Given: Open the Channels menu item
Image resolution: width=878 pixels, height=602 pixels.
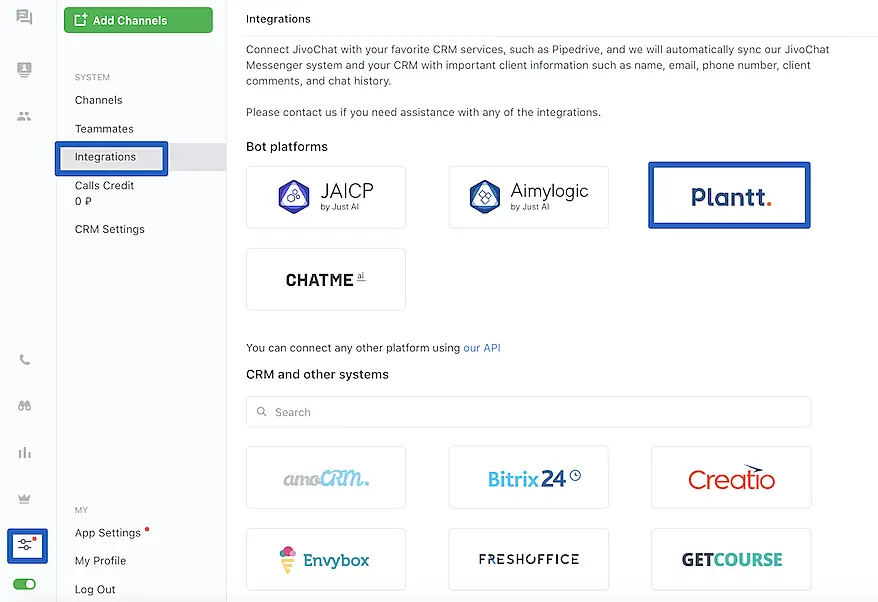Looking at the screenshot, I should 99,100.
